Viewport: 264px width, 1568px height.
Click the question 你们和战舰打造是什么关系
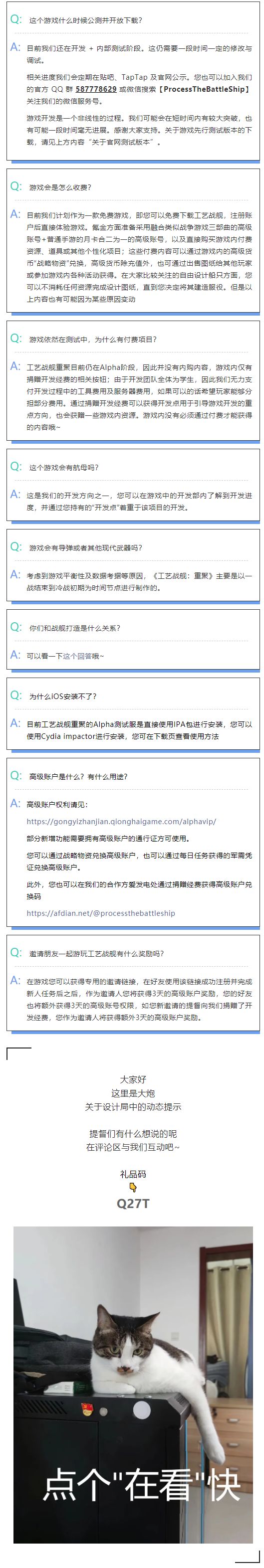pyautogui.click(x=74, y=628)
